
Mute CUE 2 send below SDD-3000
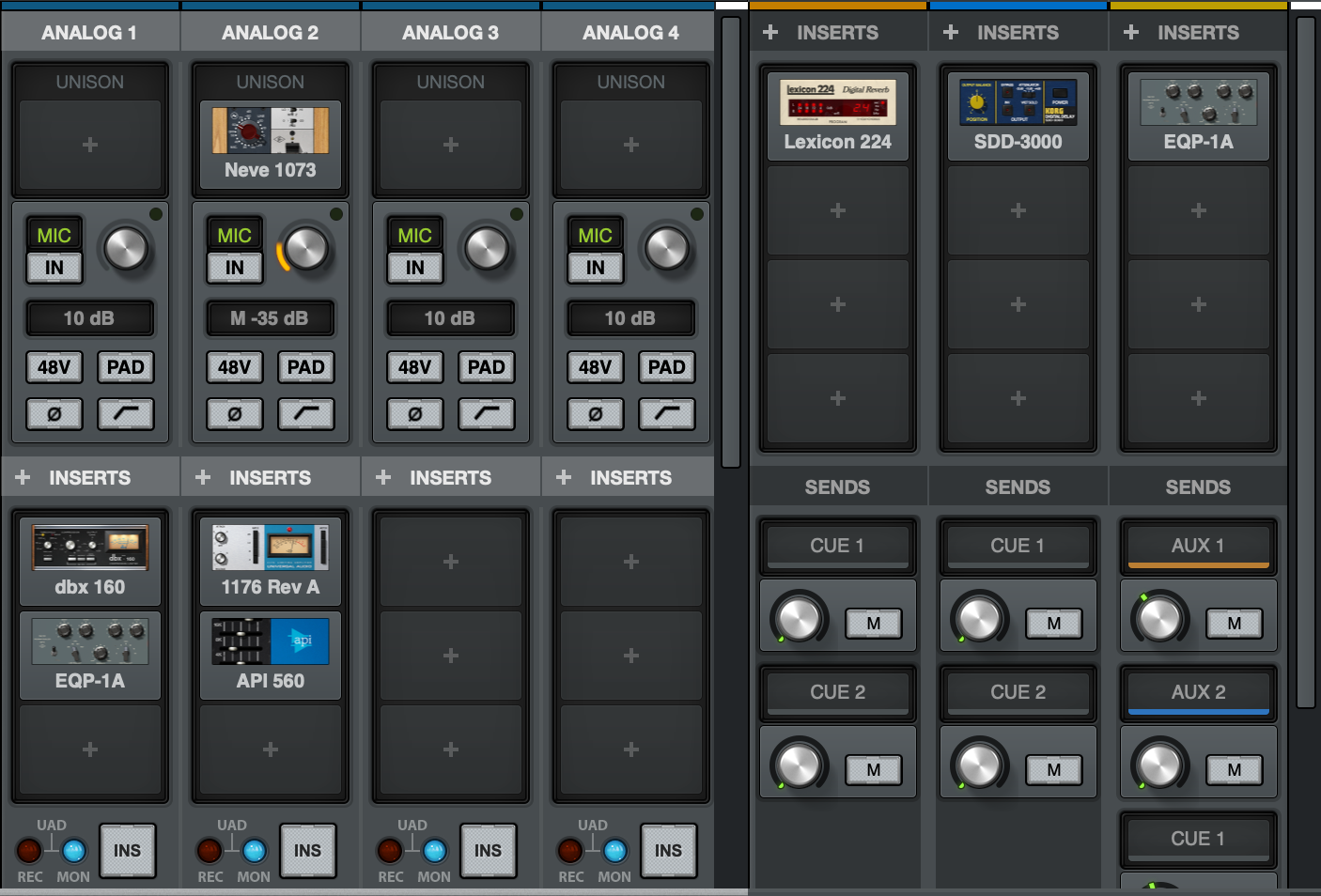[x=1054, y=769]
